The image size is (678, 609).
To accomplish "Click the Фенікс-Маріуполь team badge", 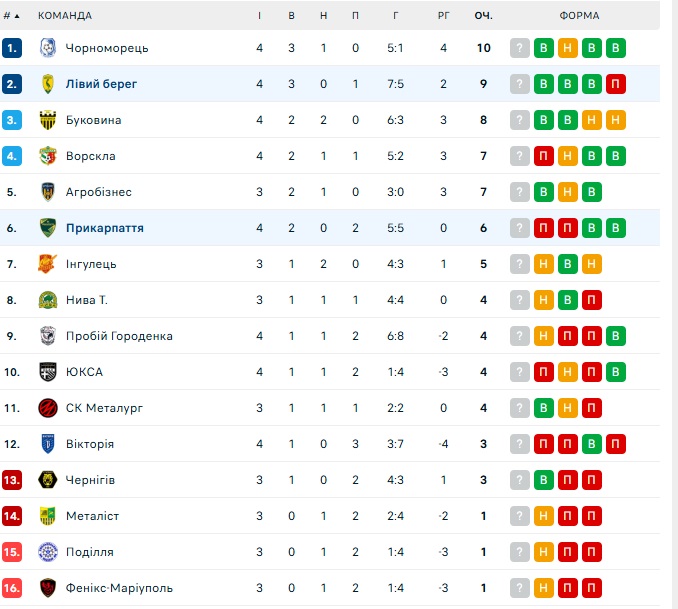I will [48, 588].
